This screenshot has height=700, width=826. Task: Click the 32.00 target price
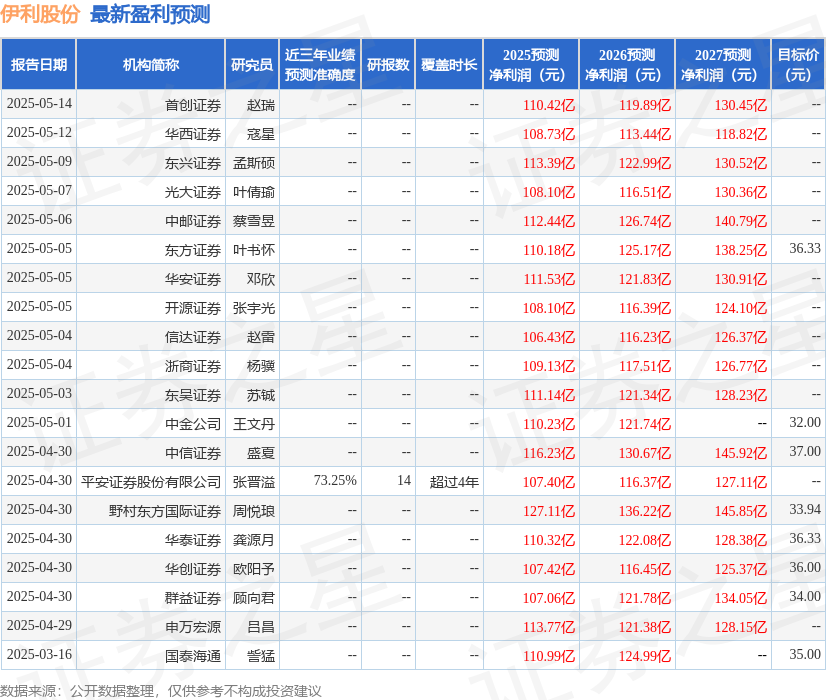[x=805, y=422]
